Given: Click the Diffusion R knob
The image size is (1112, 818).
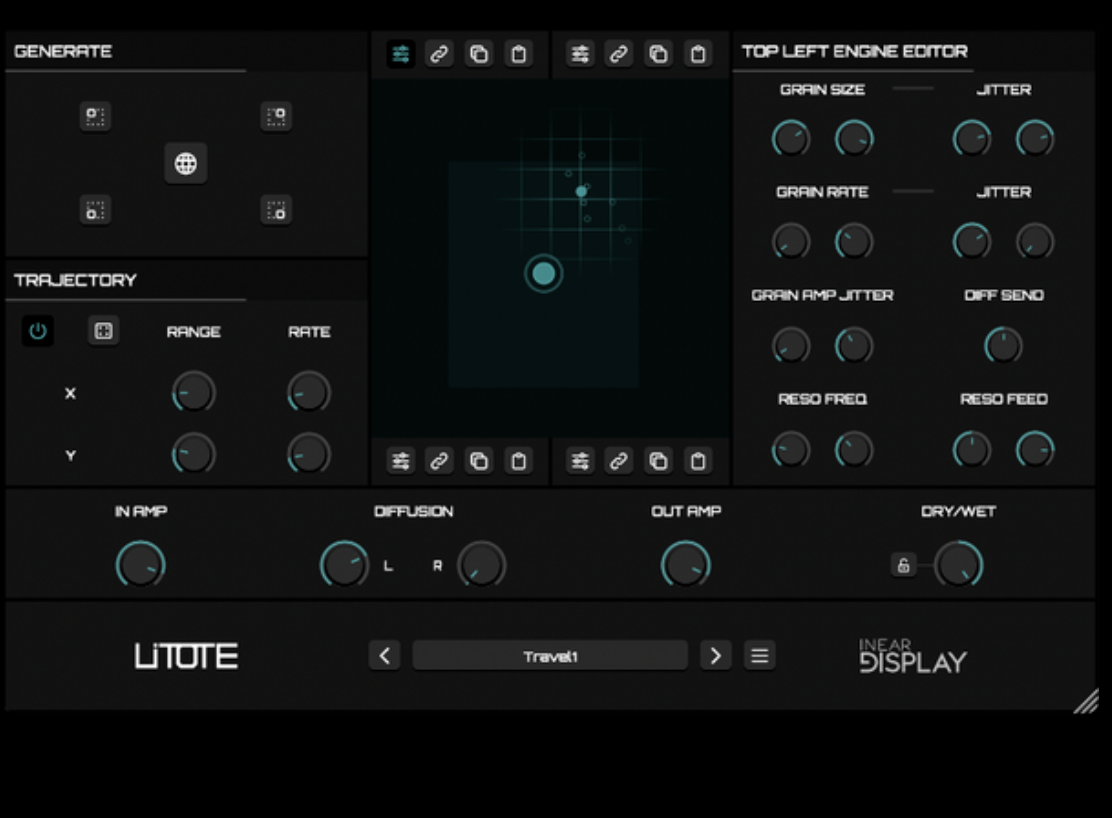Looking at the screenshot, I should tap(482, 565).
